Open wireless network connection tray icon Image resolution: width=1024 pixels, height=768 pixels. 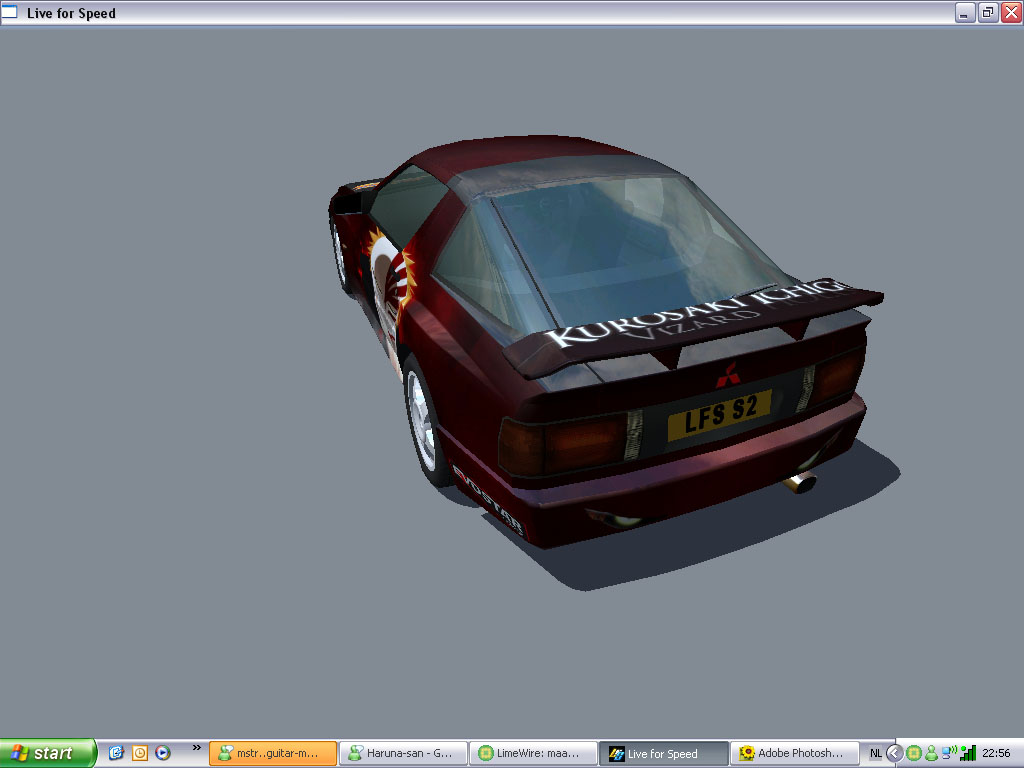pyautogui.click(x=949, y=753)
